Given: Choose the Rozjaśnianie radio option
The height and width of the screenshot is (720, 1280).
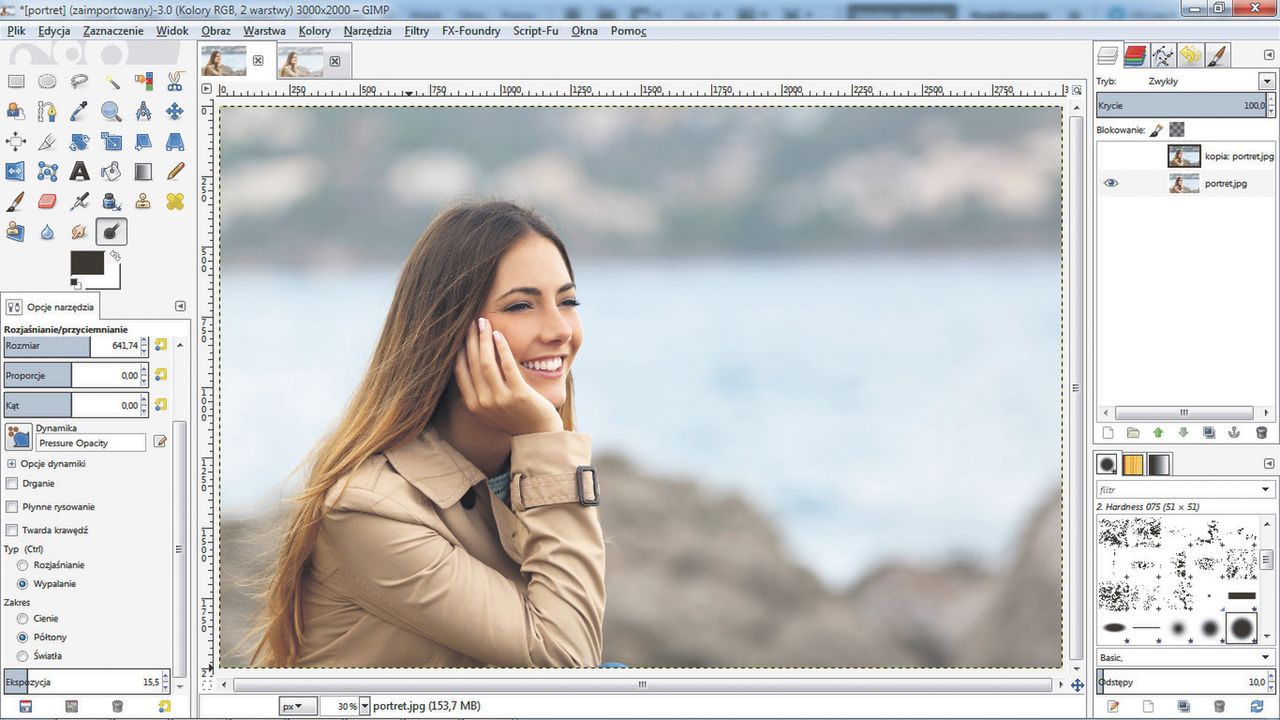Looking at the screenshot, I should pos(22,565).
